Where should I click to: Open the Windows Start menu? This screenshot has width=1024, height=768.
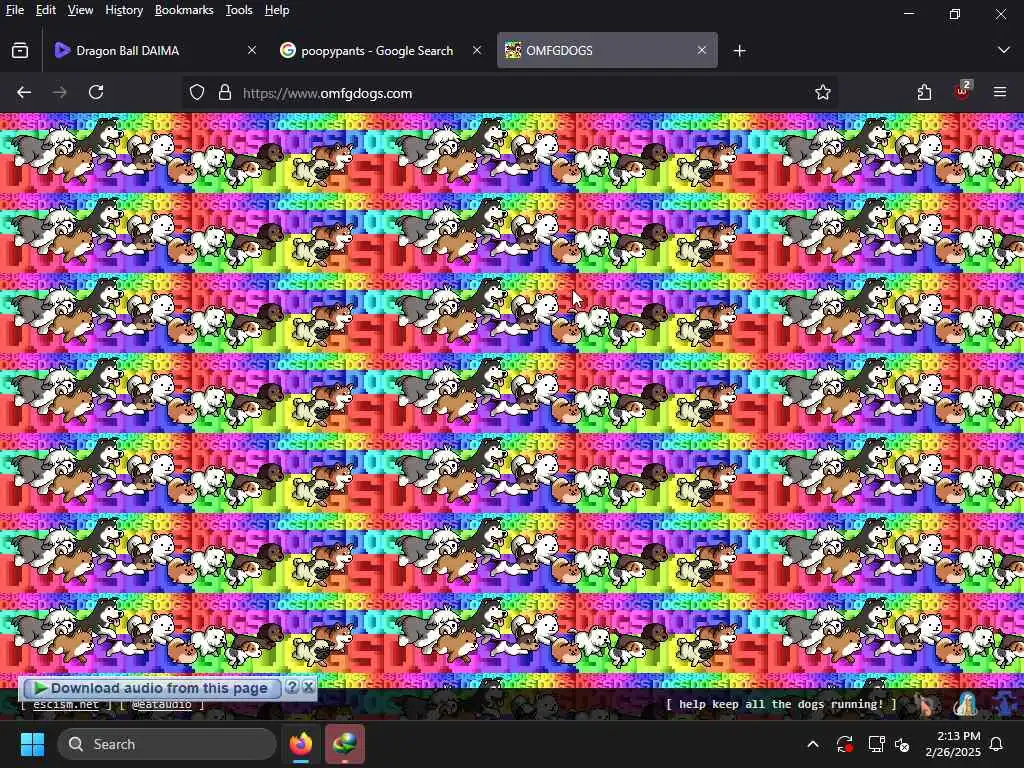[x=32, y=744]
